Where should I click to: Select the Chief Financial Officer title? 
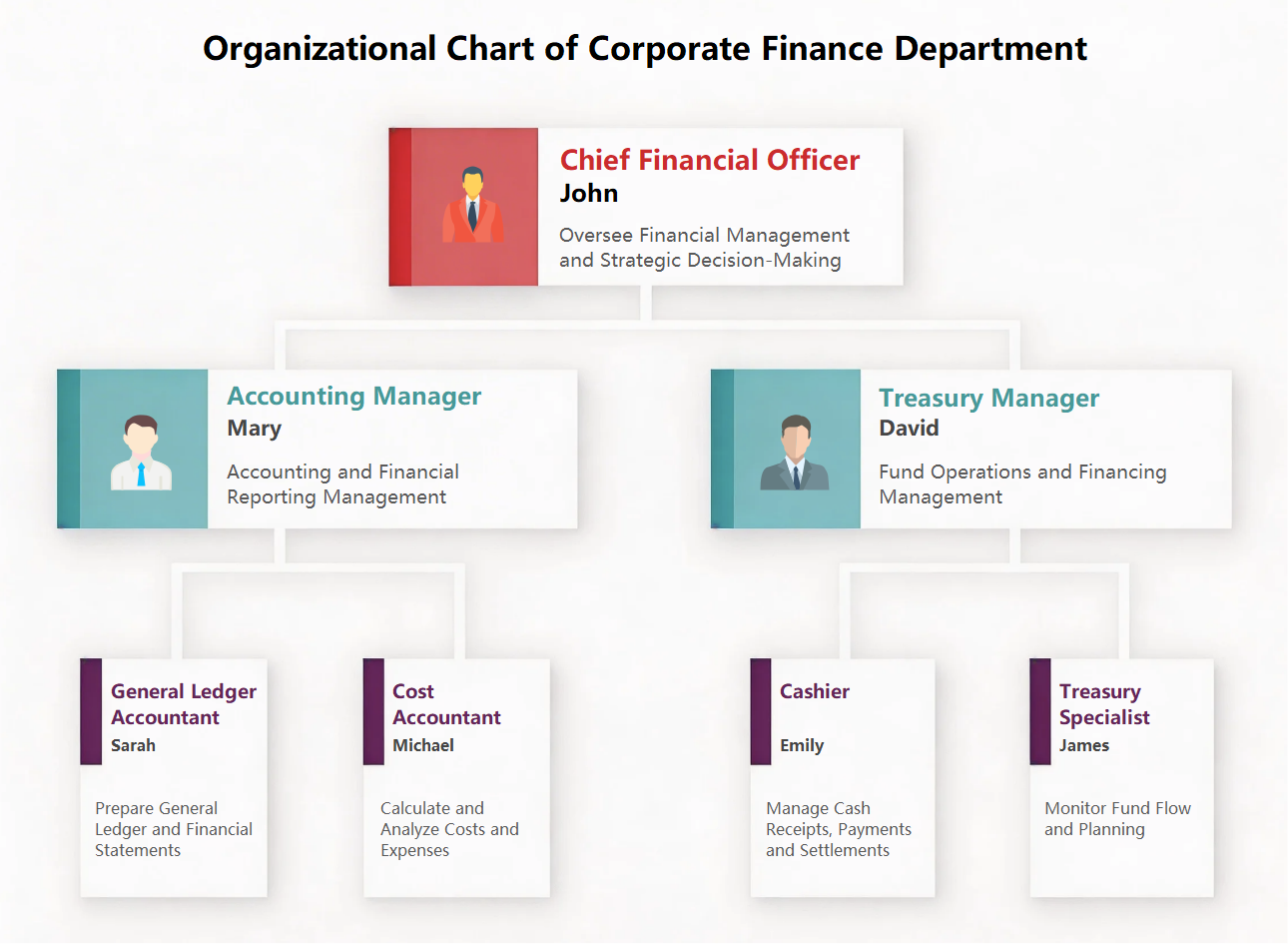[x=709, y=160]
